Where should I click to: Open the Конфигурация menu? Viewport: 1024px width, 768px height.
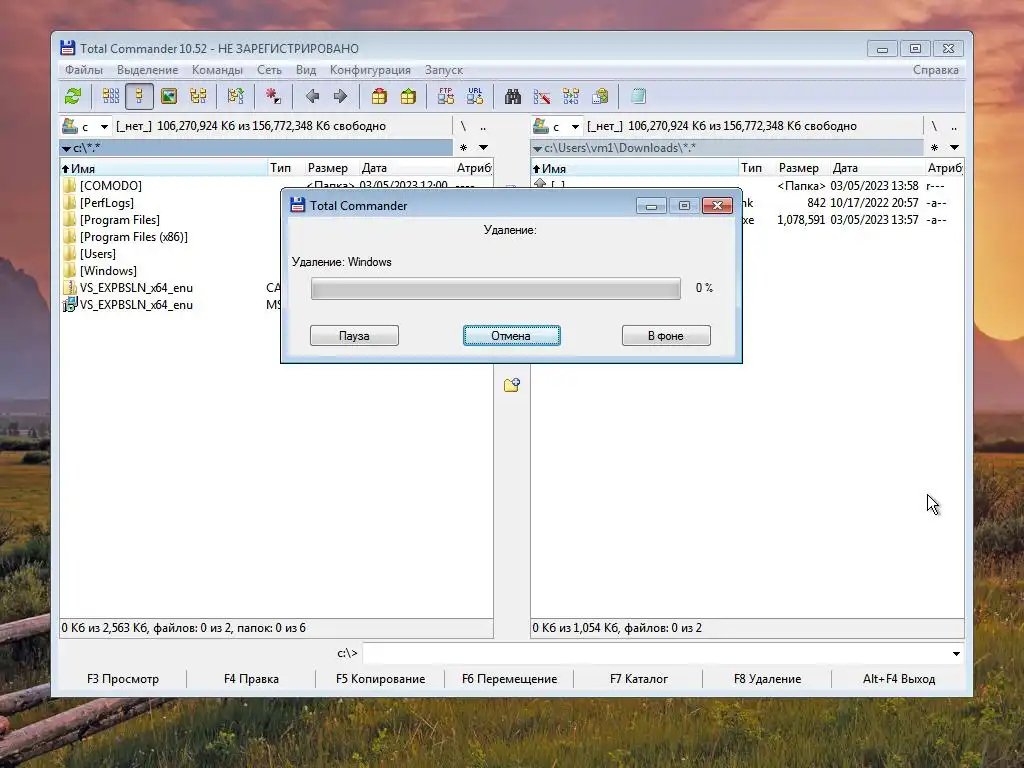pyautogui.click(x=370, y=70)
